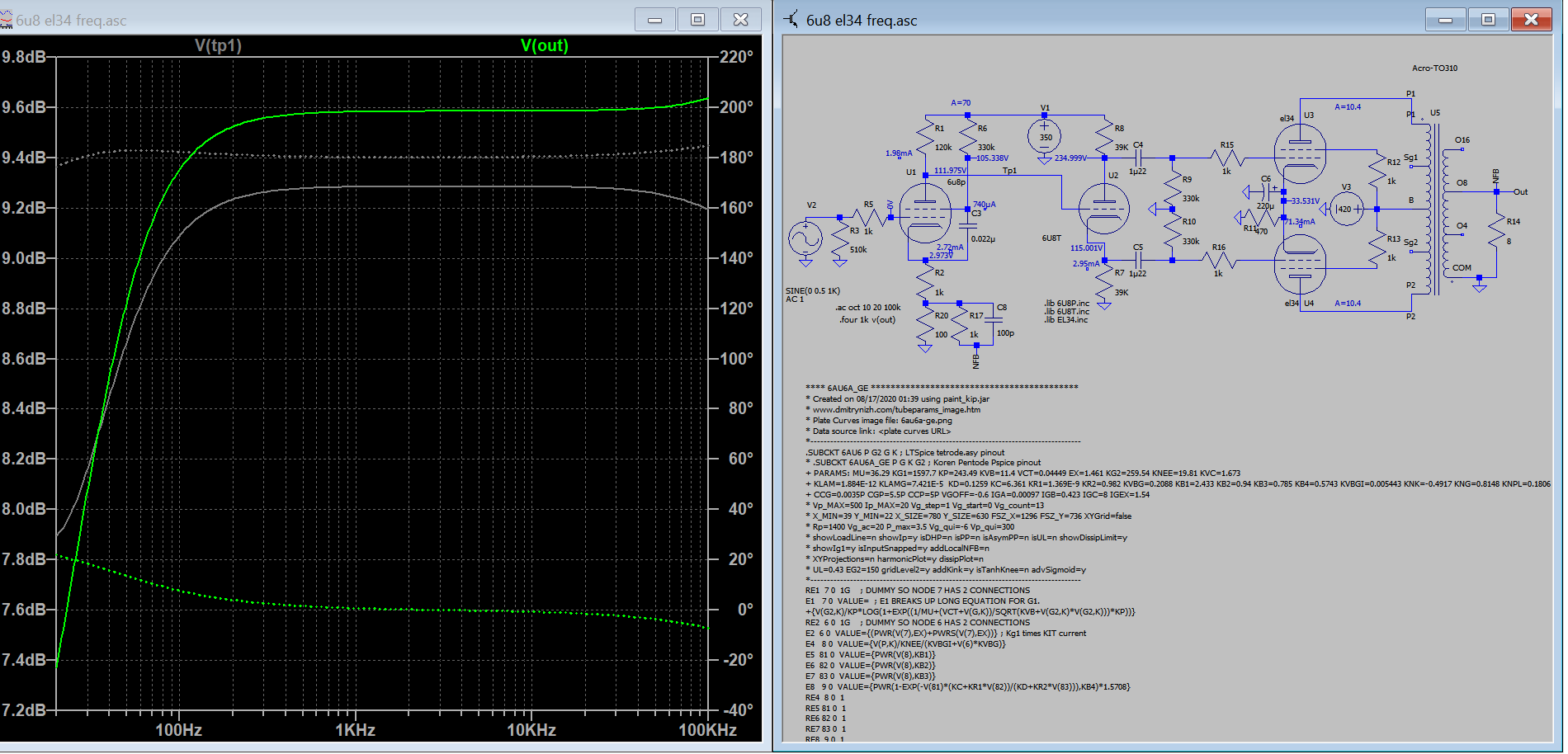Click the 10KHz frequency axis label

pyautogui.click(x=531, y=730)
